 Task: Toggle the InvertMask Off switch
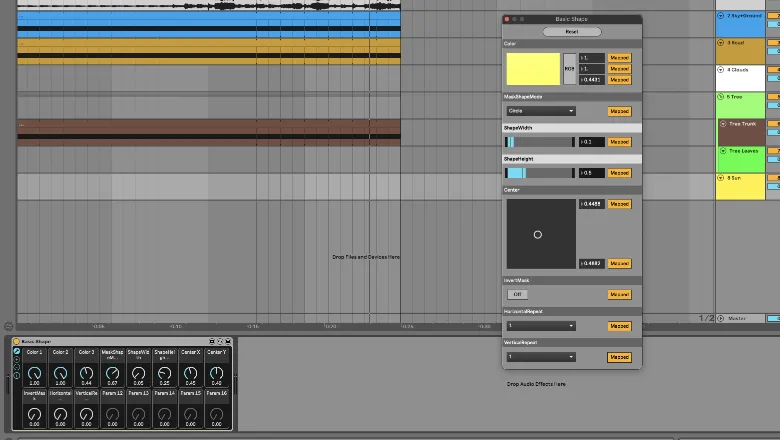pos(517,295)
